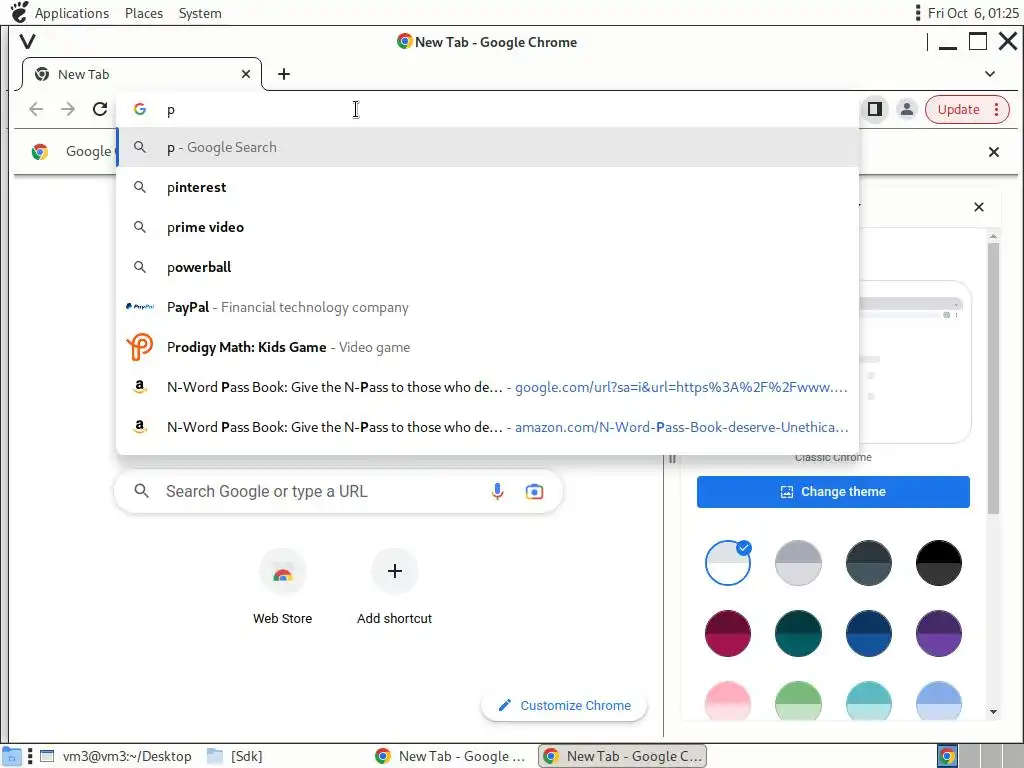Open Google Lens camera search icon
The height and width of the screenshot is (768, 1024).
pyautogui.click(x=534, y=491)
